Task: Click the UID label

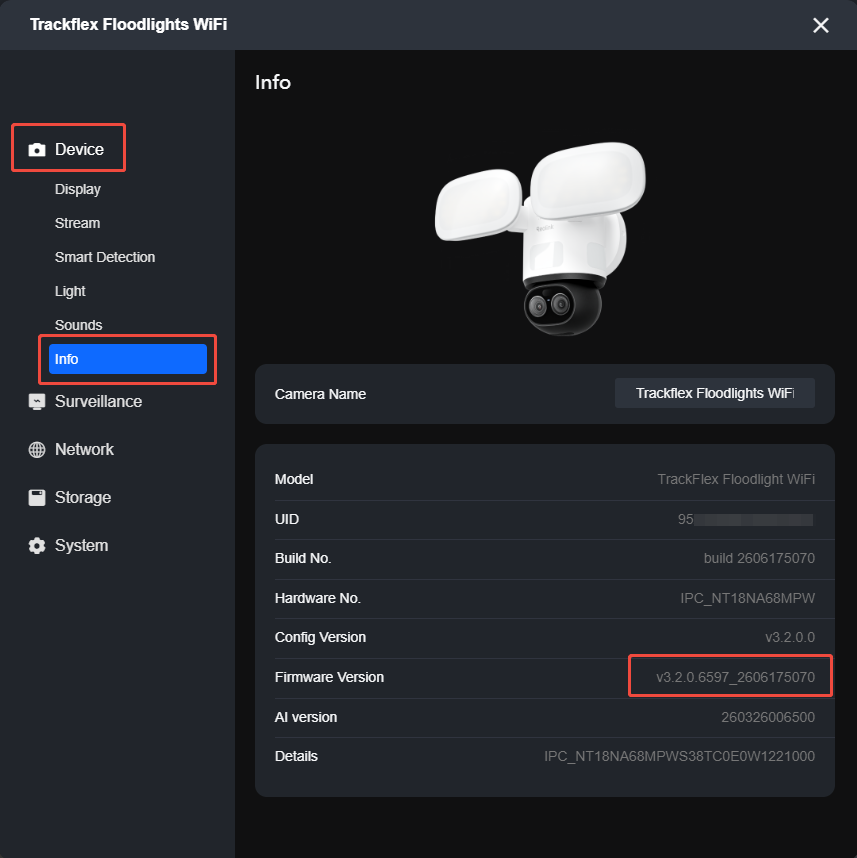Action: (287, 519)
